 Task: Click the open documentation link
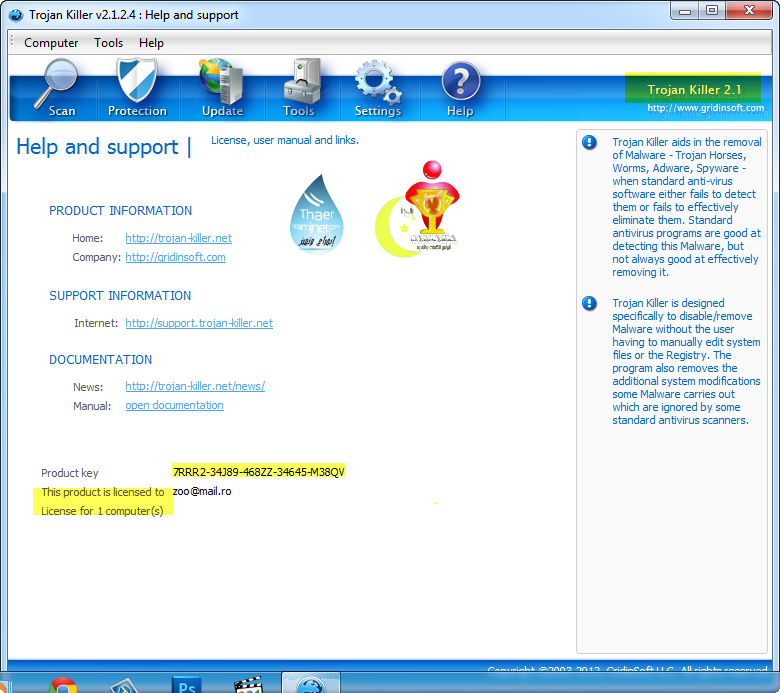click(x=175, y=405)
